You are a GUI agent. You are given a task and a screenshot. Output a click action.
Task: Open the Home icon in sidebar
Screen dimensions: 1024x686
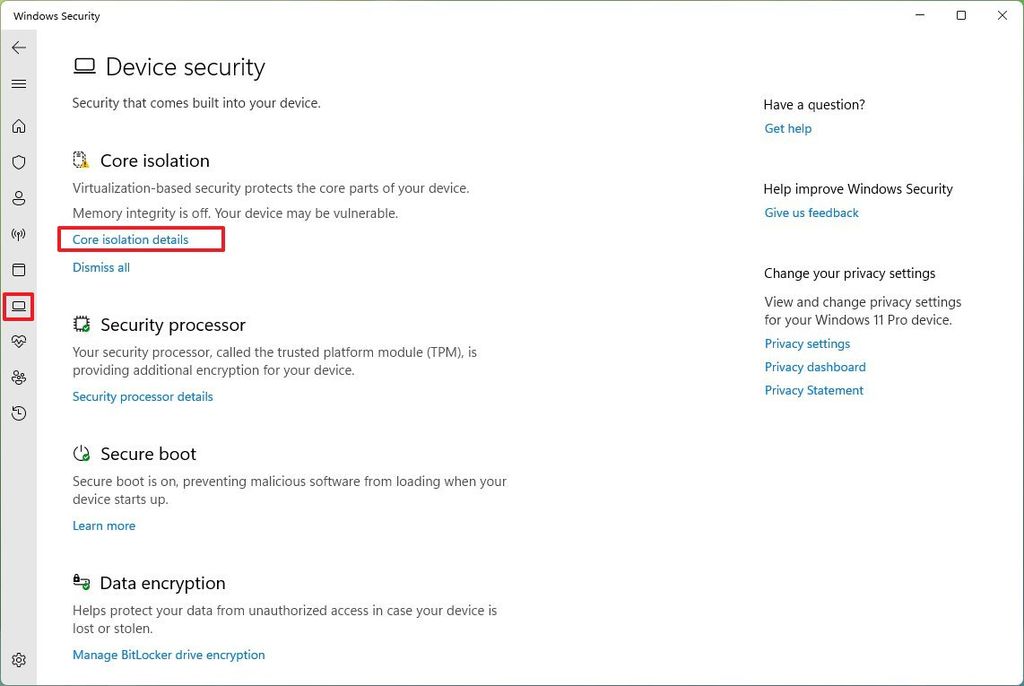pyautogui.click(x=18, y=126)
